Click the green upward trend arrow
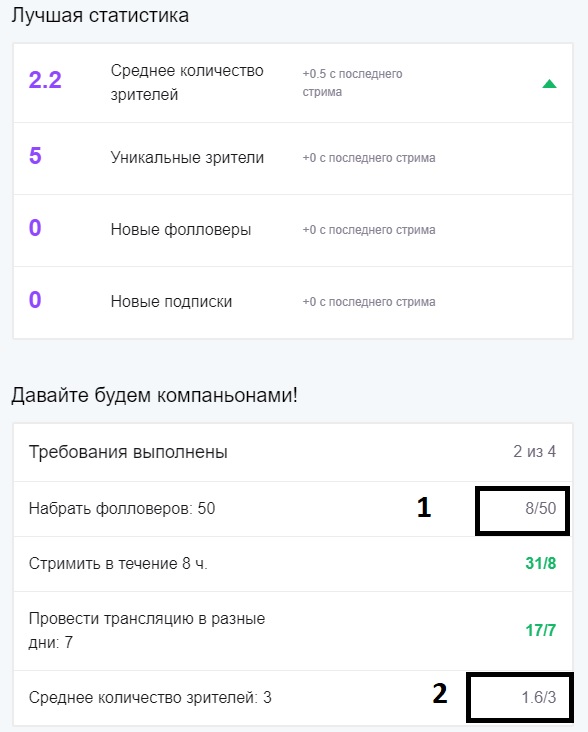The height and width of the screenshot is (732, 588). 549,84
